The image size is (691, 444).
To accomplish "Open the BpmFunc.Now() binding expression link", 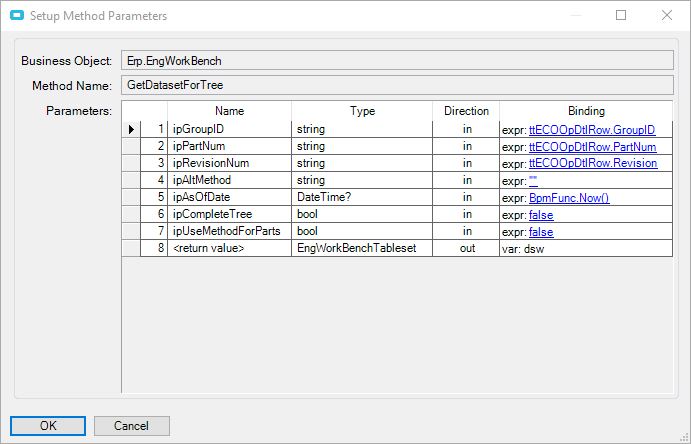I will [x=568, y=198].
